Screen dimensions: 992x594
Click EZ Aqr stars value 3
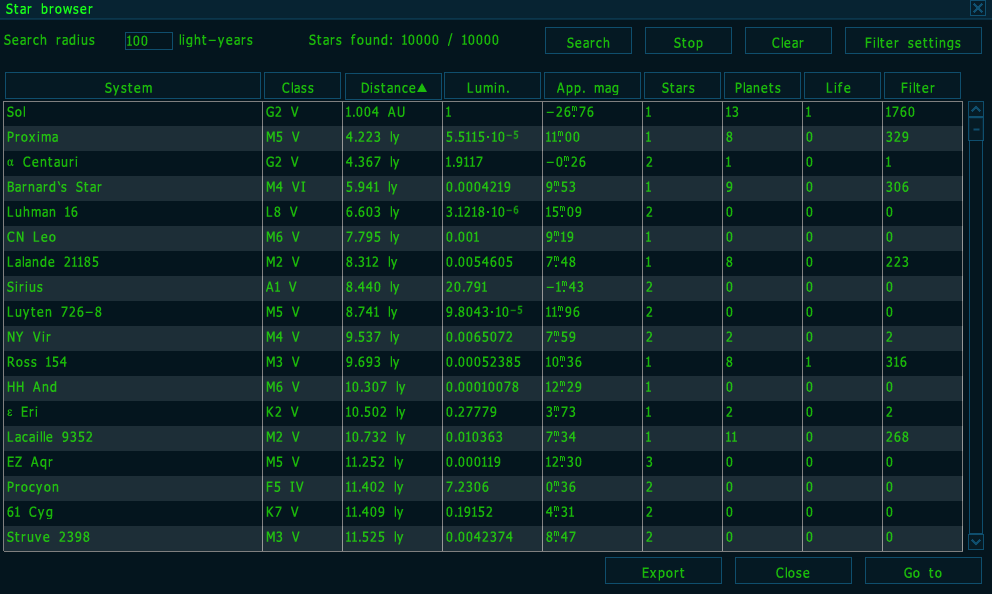pyautogui.click(x=649, y=462)
